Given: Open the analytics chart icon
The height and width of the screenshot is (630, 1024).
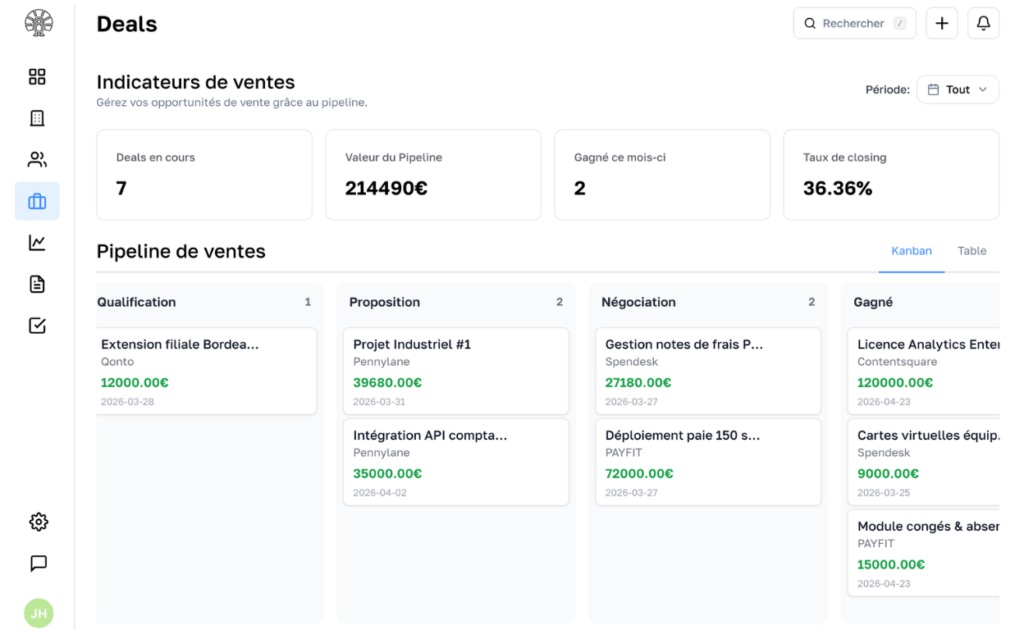Looking at the screenshot, I should pos(37,242).
